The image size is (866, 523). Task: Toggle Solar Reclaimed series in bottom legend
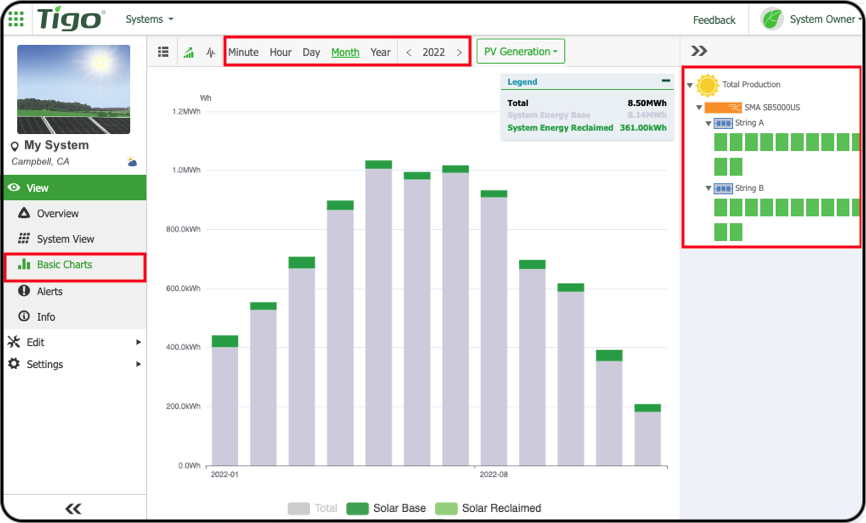click(488, 508)
